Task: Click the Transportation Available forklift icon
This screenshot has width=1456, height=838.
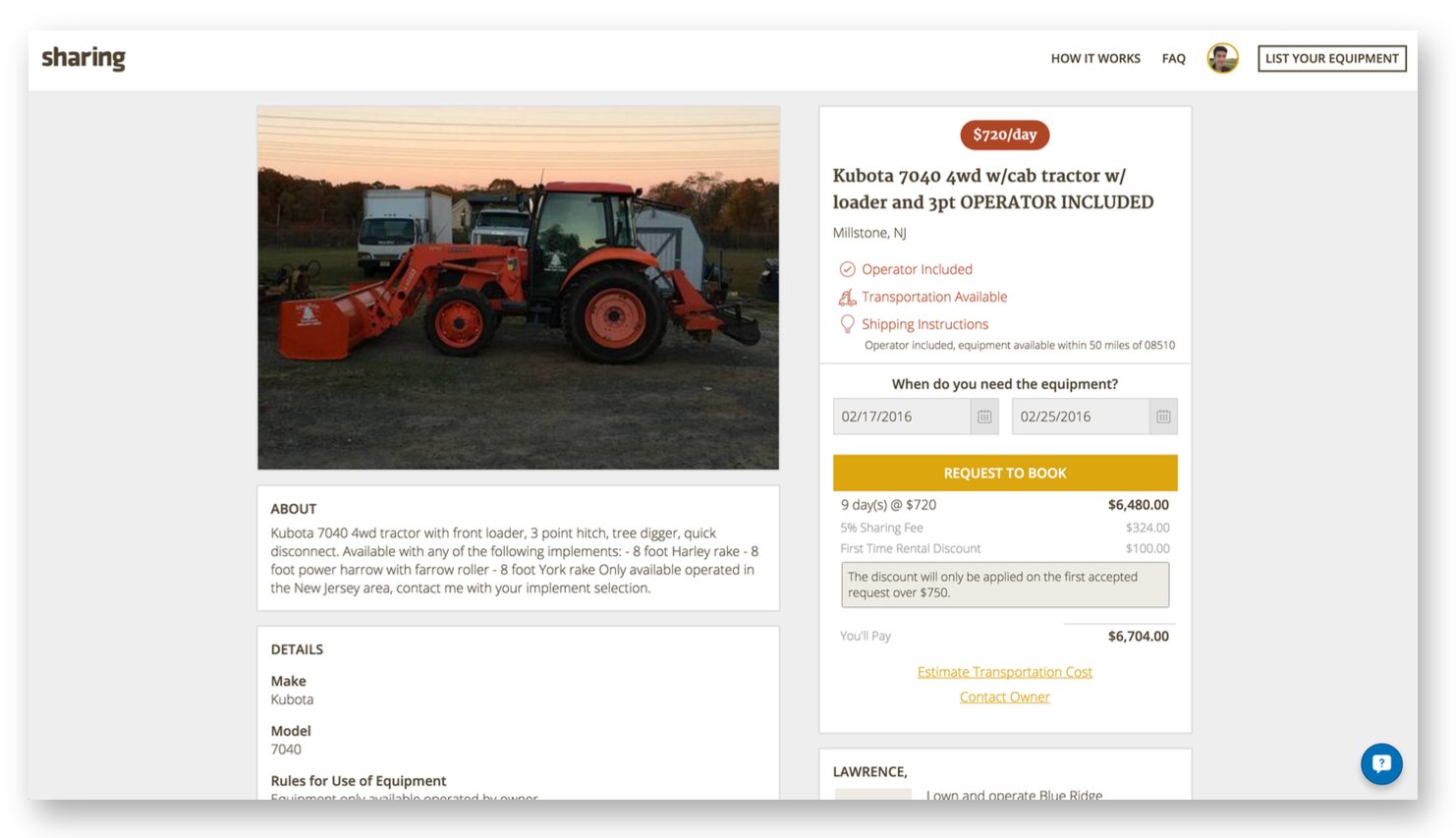Action: (x=847, y=297)
